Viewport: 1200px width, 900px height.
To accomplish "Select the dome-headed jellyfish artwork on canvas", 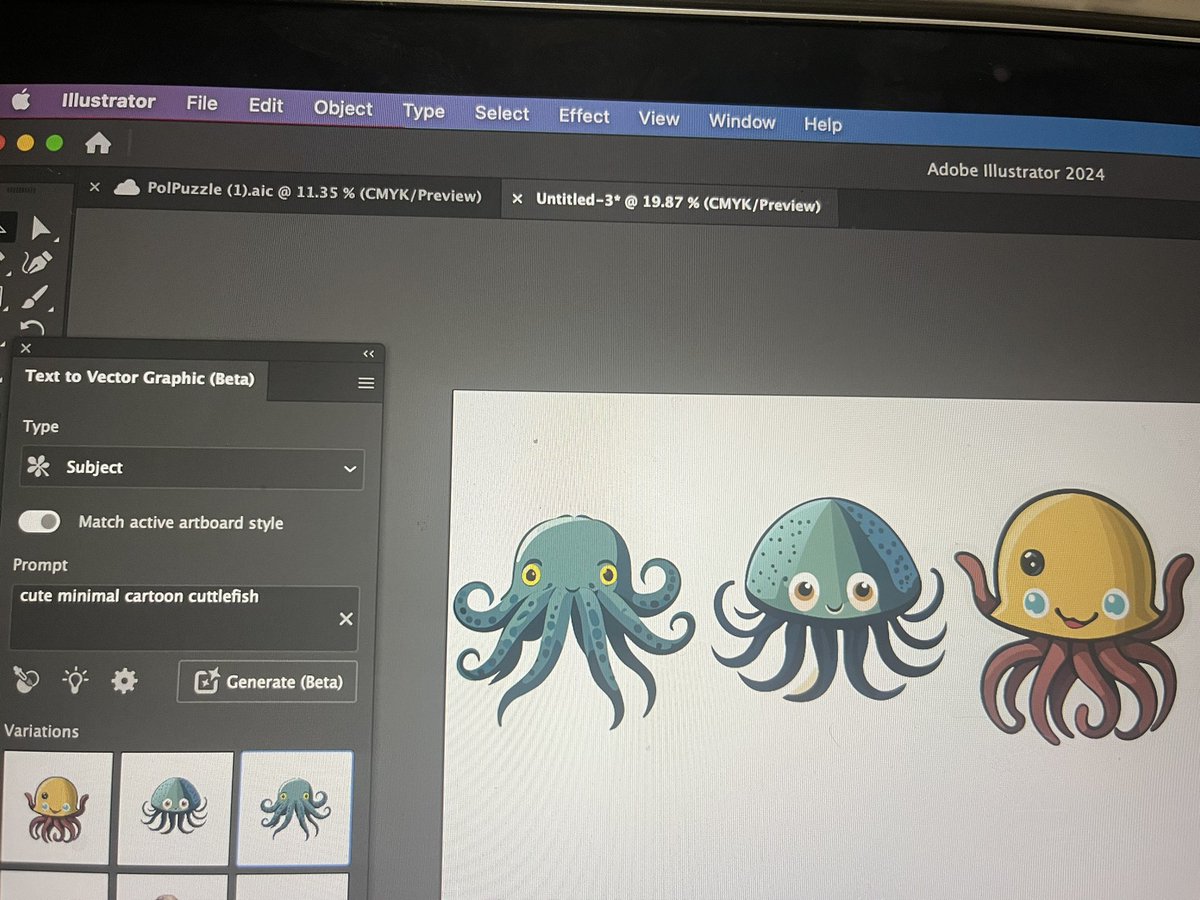I will tap(829, 598).
